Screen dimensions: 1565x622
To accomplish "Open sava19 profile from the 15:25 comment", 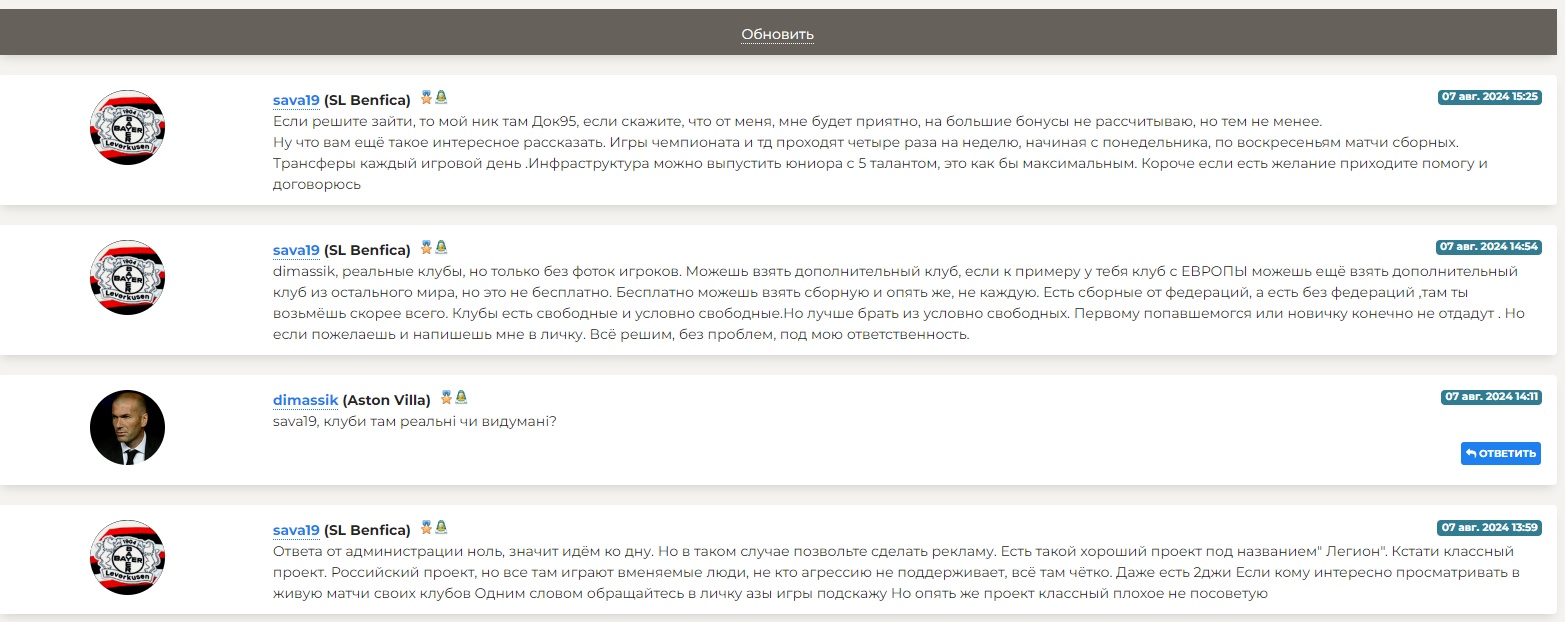I will [296, 100].
